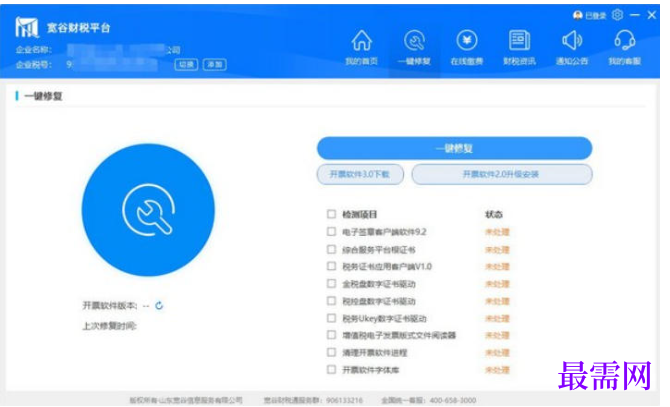Screen dimensions: 670x407
Task: Click 未处理 status of 税务证书应用客户端V1.0
Action: (x=497, y=266)
